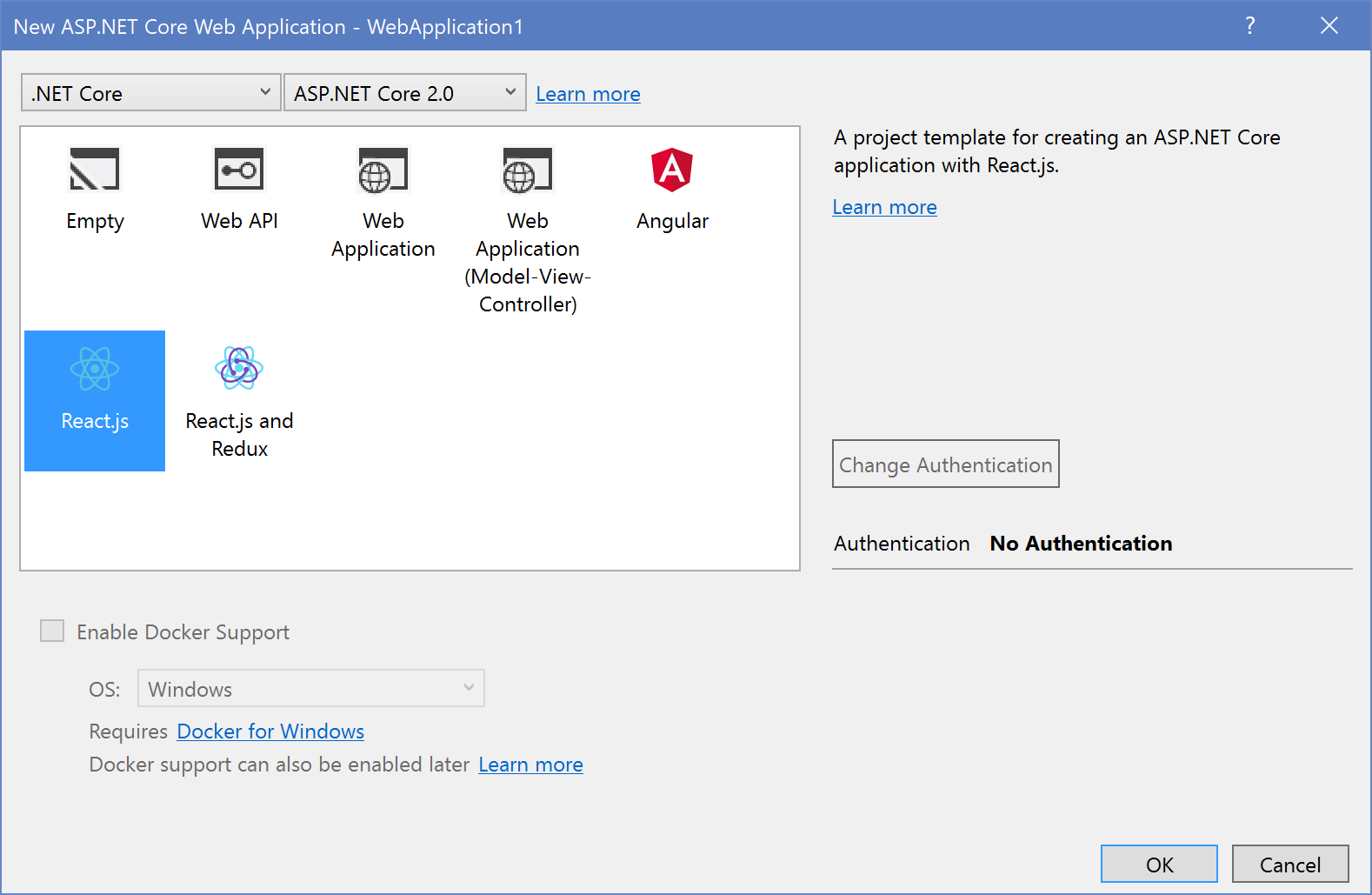Confirm with the OK button
The image size is (1372, 895).
point(1159,864)
